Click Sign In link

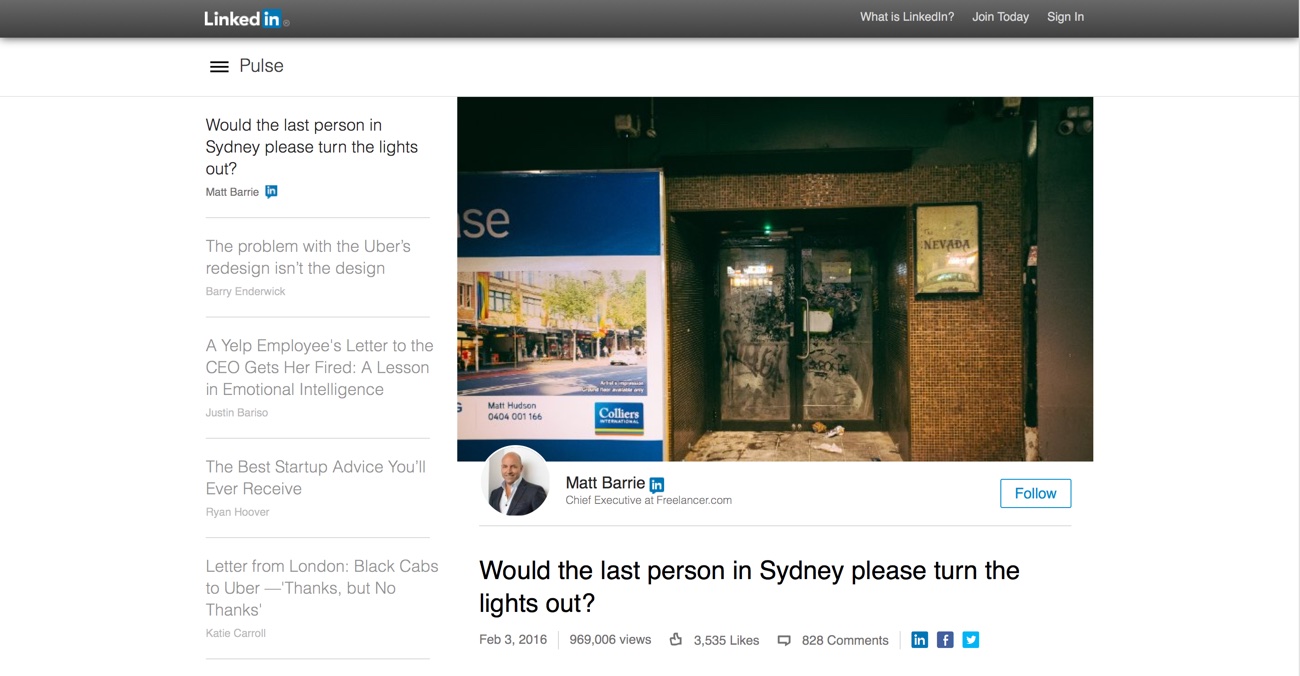point(1065,17)
